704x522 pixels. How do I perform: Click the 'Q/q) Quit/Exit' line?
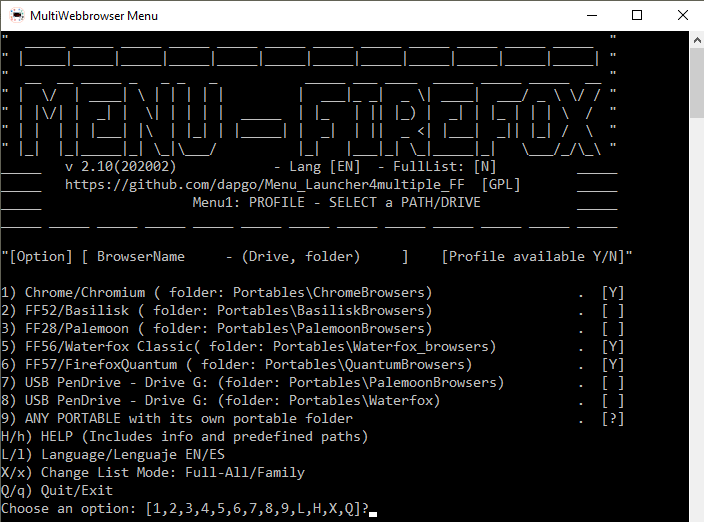(57, 490)
